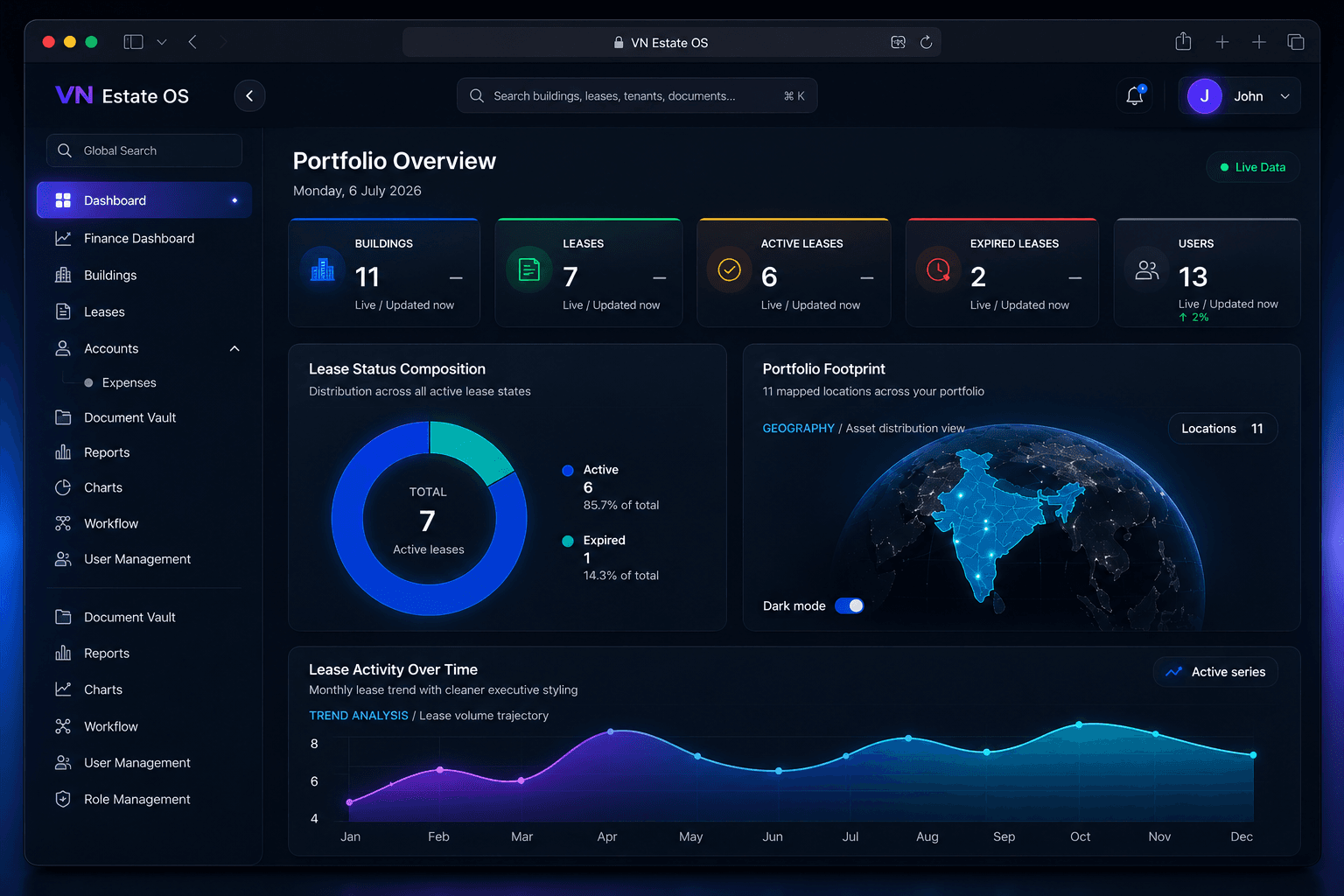Click the ⌘ K shortcut badge

coord(794,95)
